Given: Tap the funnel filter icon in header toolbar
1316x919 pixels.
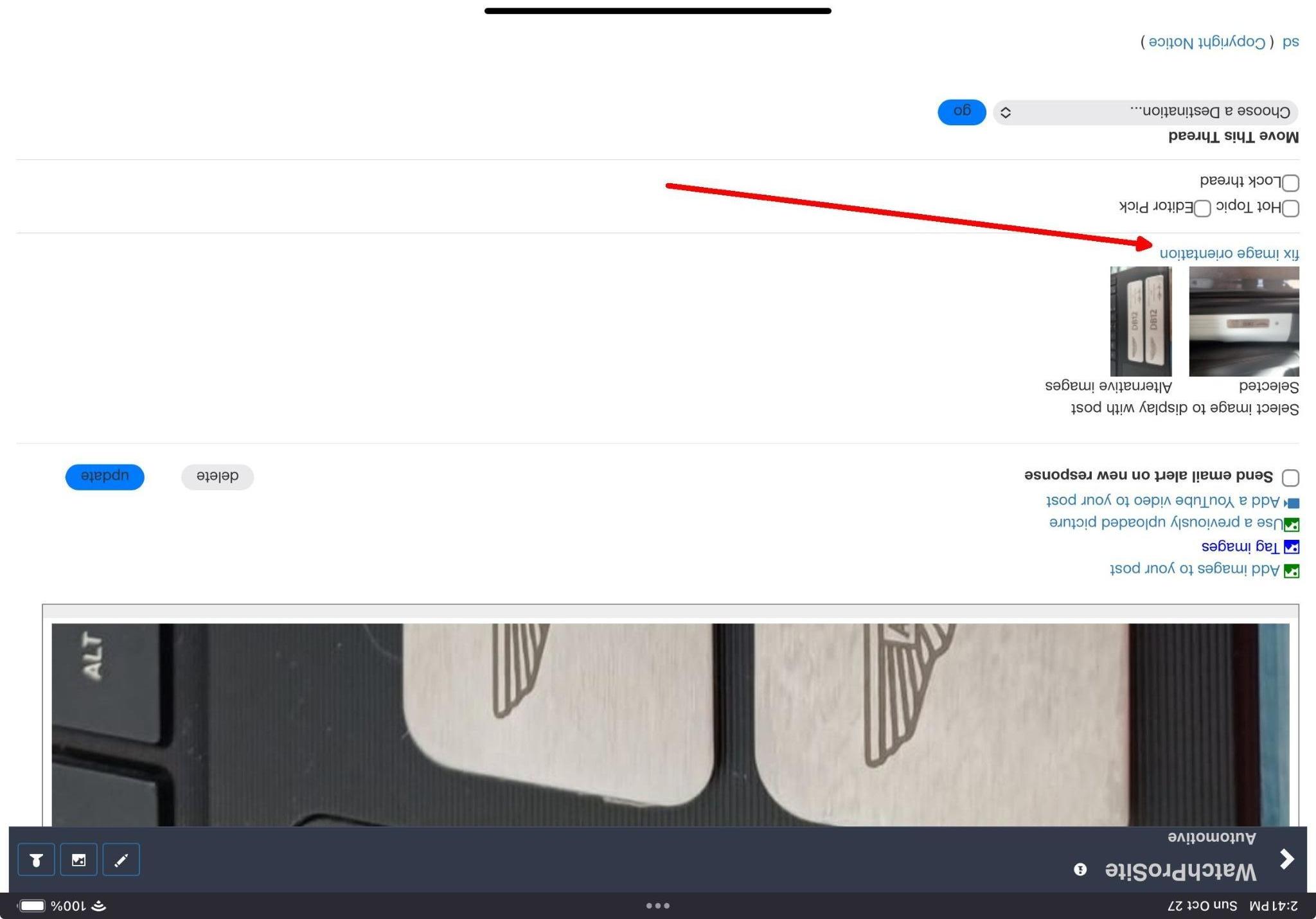Looking at the screenshot, I should point(36,859).
